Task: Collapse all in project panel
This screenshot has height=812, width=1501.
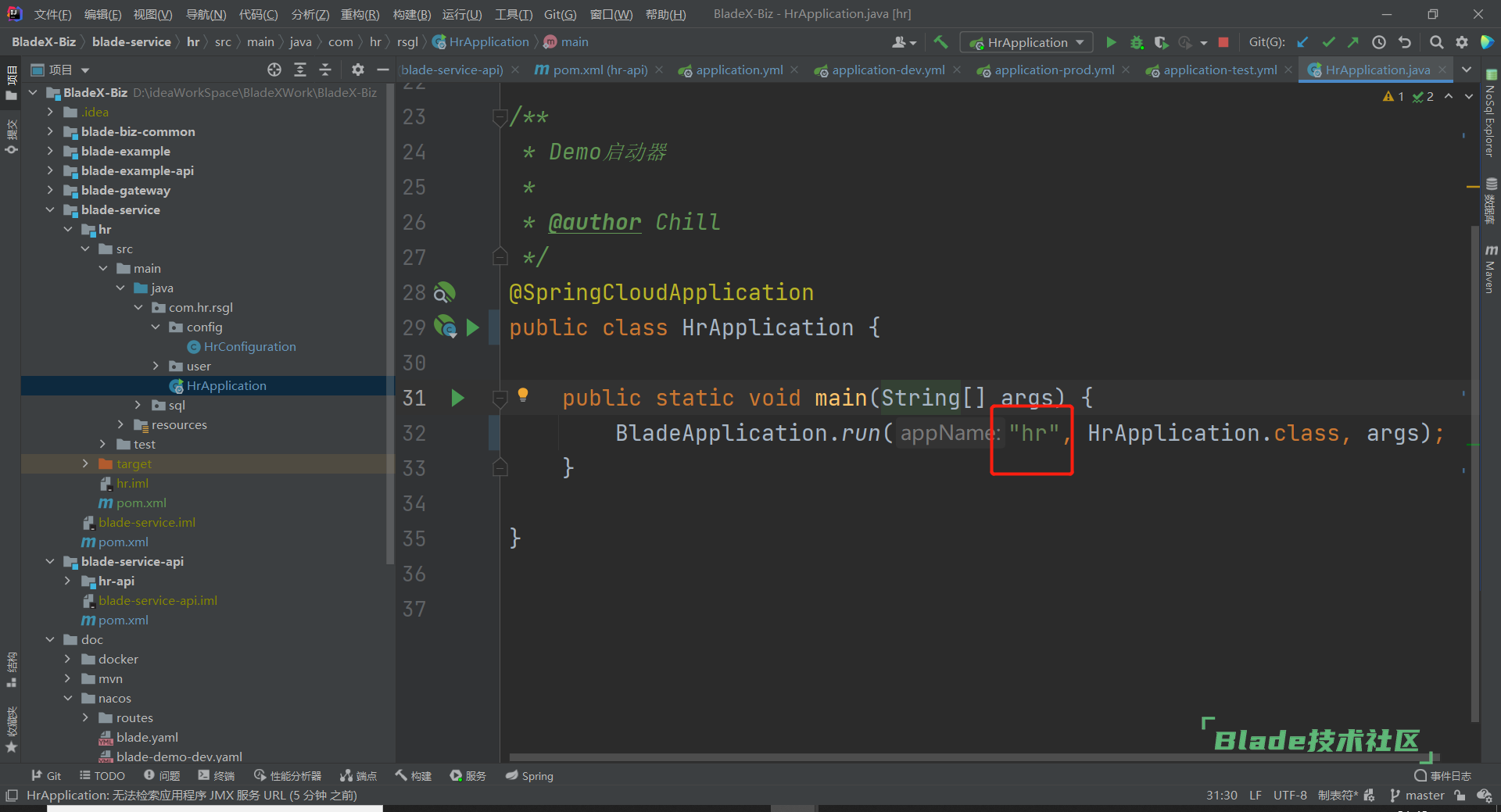Action: [x=325, y=70]
